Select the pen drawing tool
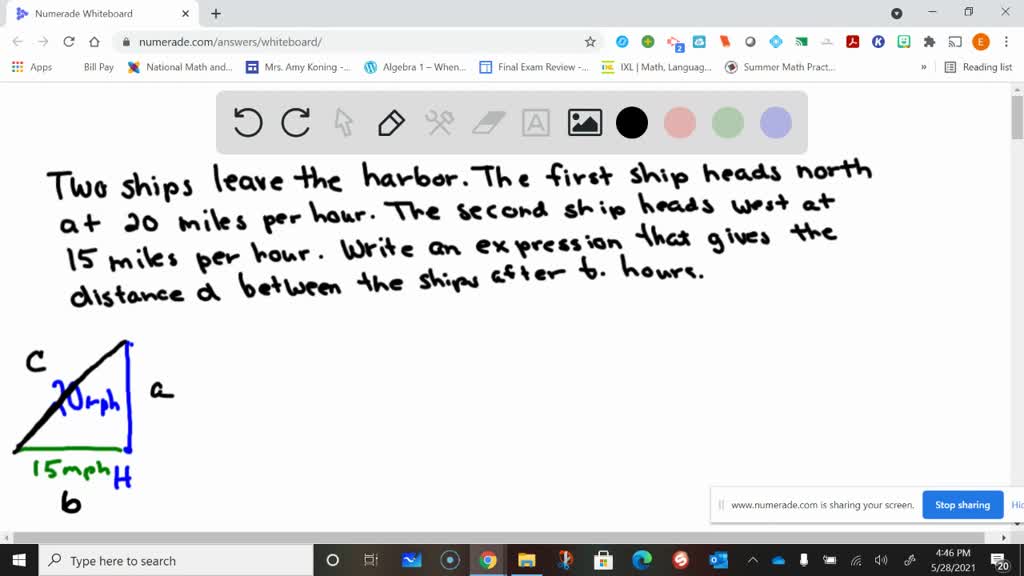Viewport: 1024px width, 576px height. pos(391,123)
